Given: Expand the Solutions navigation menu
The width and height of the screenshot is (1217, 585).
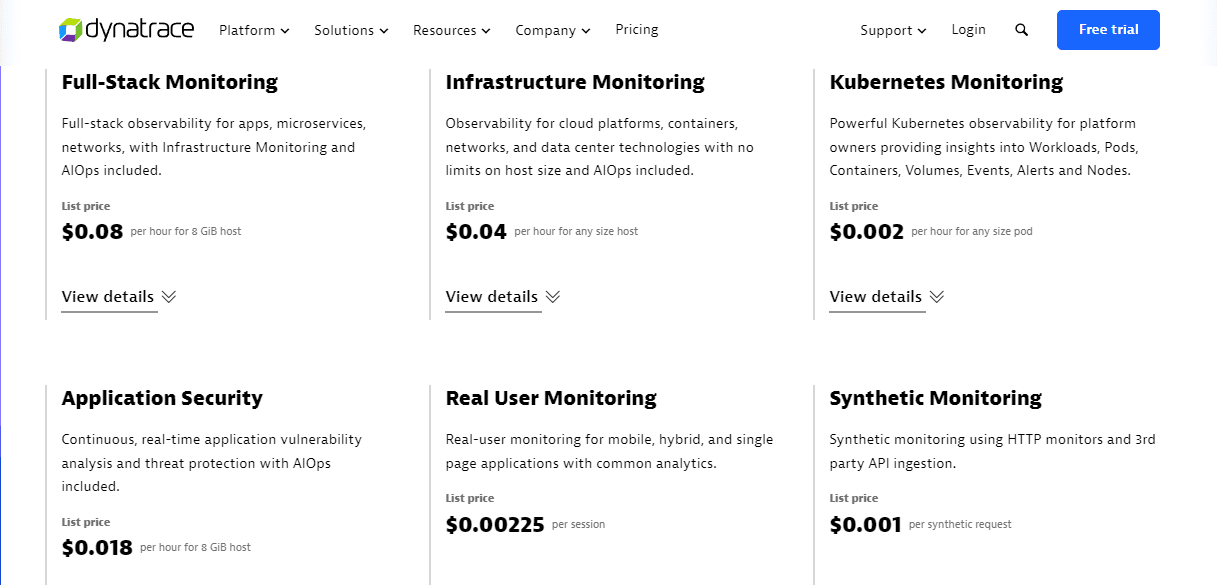Looking at the screenshot, I should 351,30.
